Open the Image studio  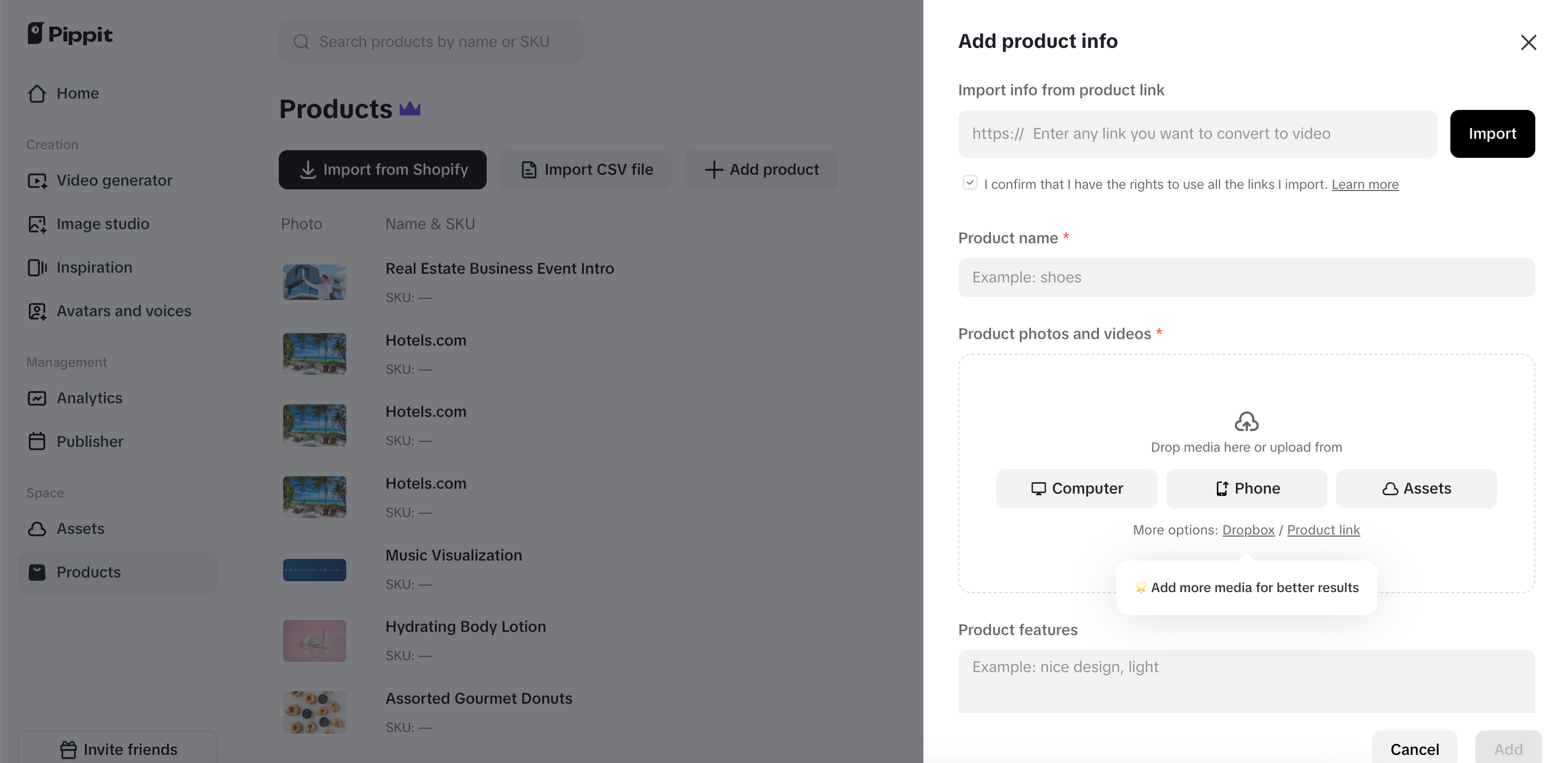click(x=103, y=223)
